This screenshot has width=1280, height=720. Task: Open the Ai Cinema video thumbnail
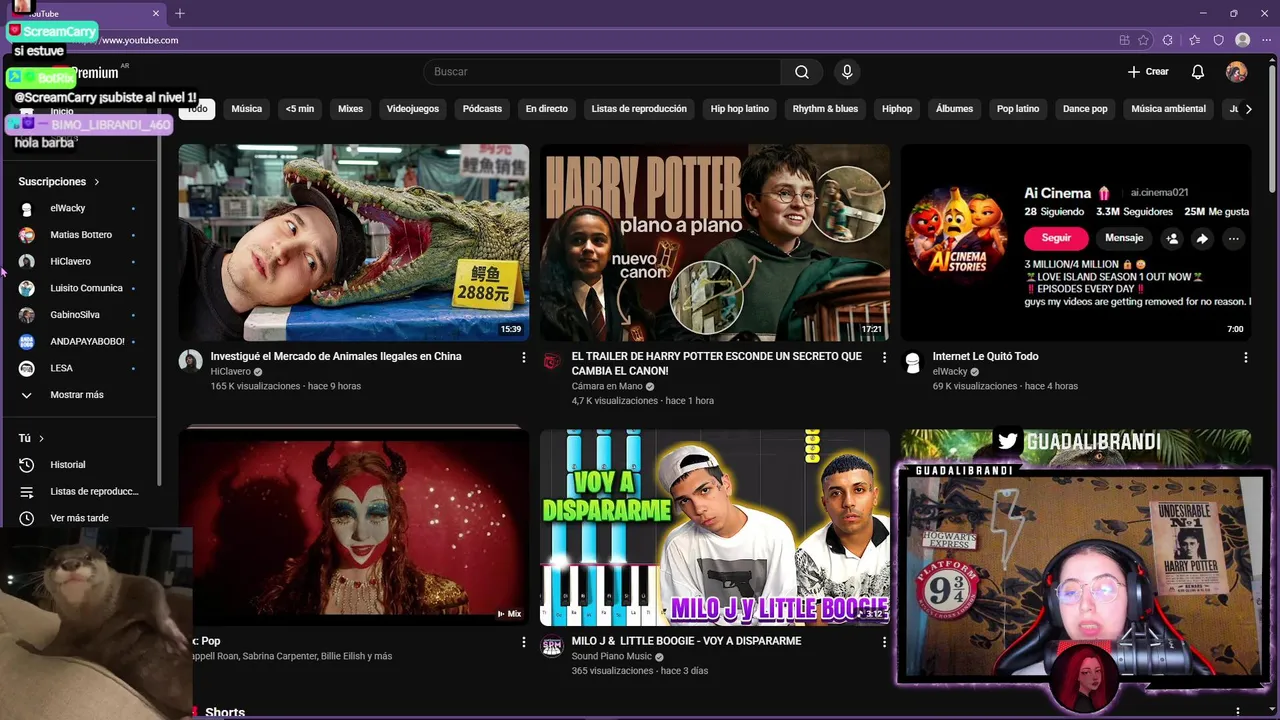[x=1076, y=242]
